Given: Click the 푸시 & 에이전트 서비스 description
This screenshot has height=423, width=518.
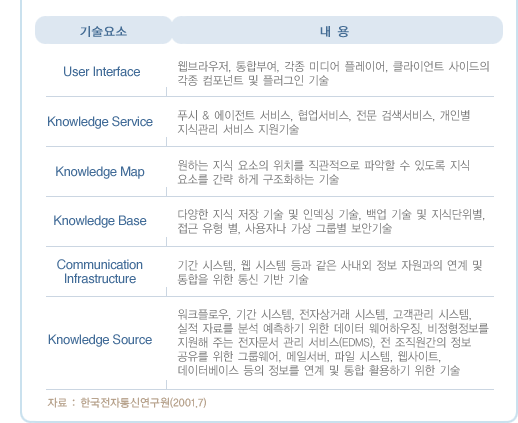Looking at the screenshot, I should [324, 122].
